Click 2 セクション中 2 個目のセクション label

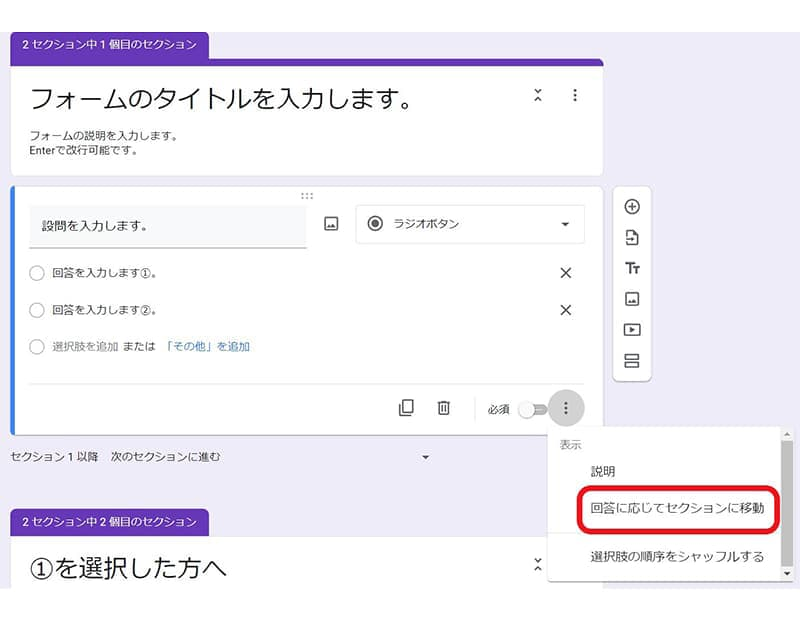[109, 521]
